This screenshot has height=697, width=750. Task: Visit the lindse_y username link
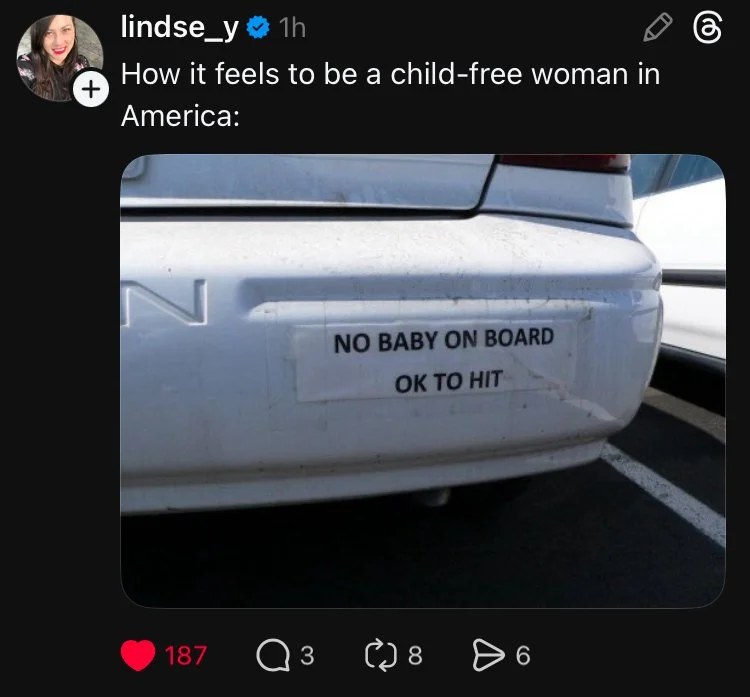179,27
